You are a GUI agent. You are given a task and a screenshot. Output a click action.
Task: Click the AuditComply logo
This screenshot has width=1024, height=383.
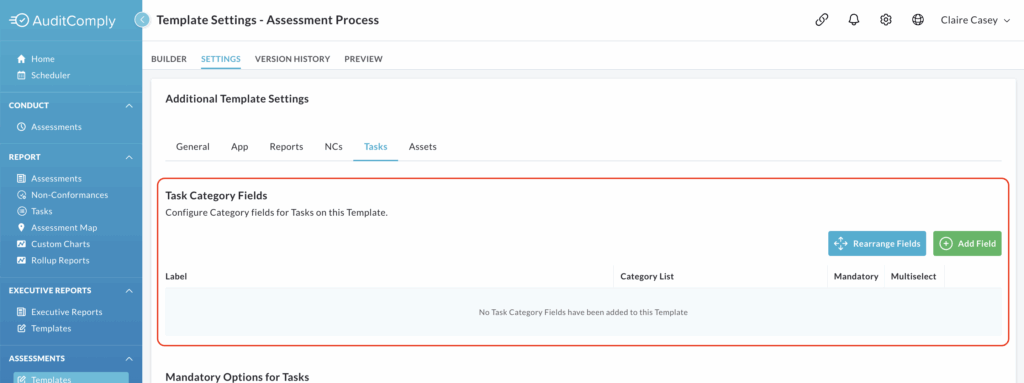pos(62,21)
